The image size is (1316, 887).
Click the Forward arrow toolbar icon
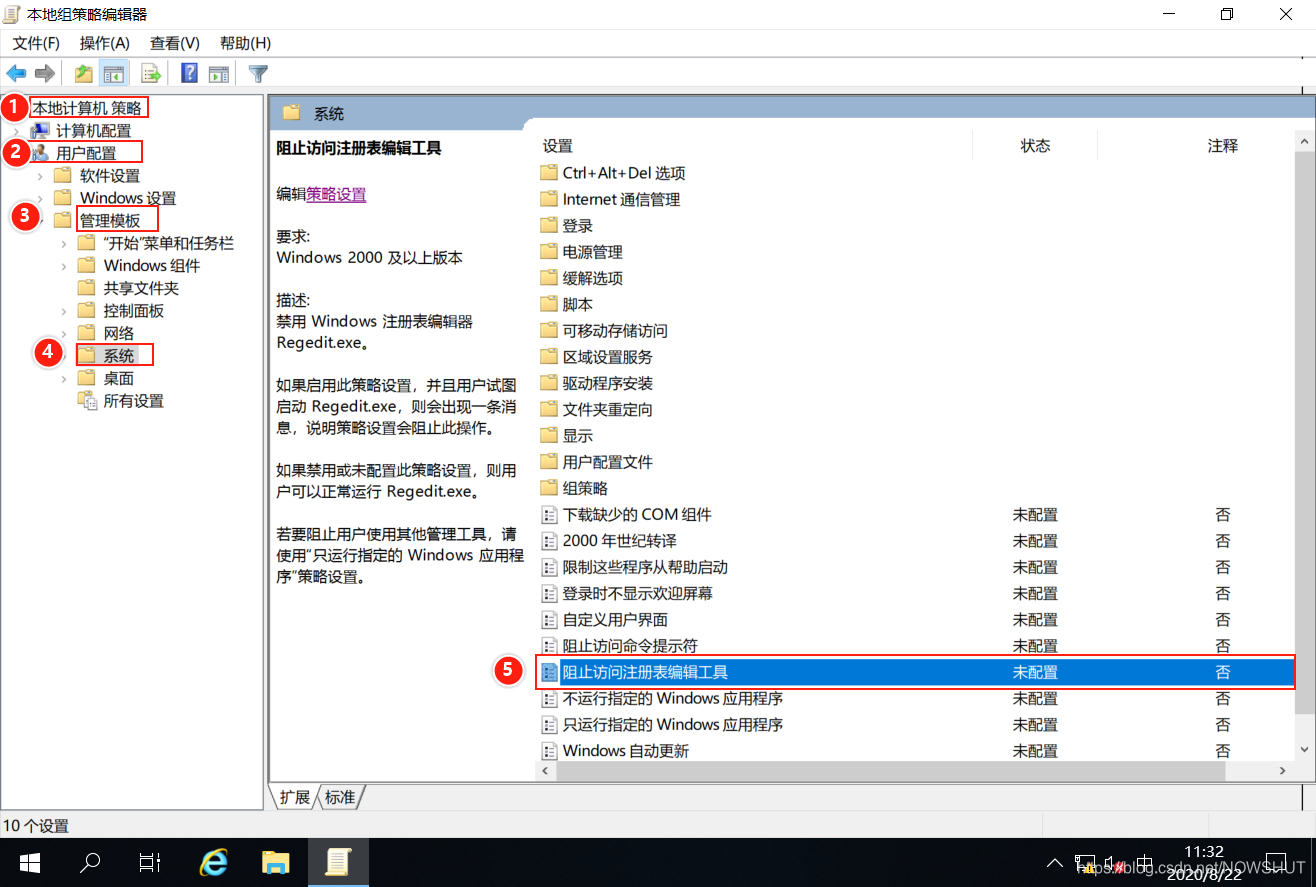click(44, 73)
